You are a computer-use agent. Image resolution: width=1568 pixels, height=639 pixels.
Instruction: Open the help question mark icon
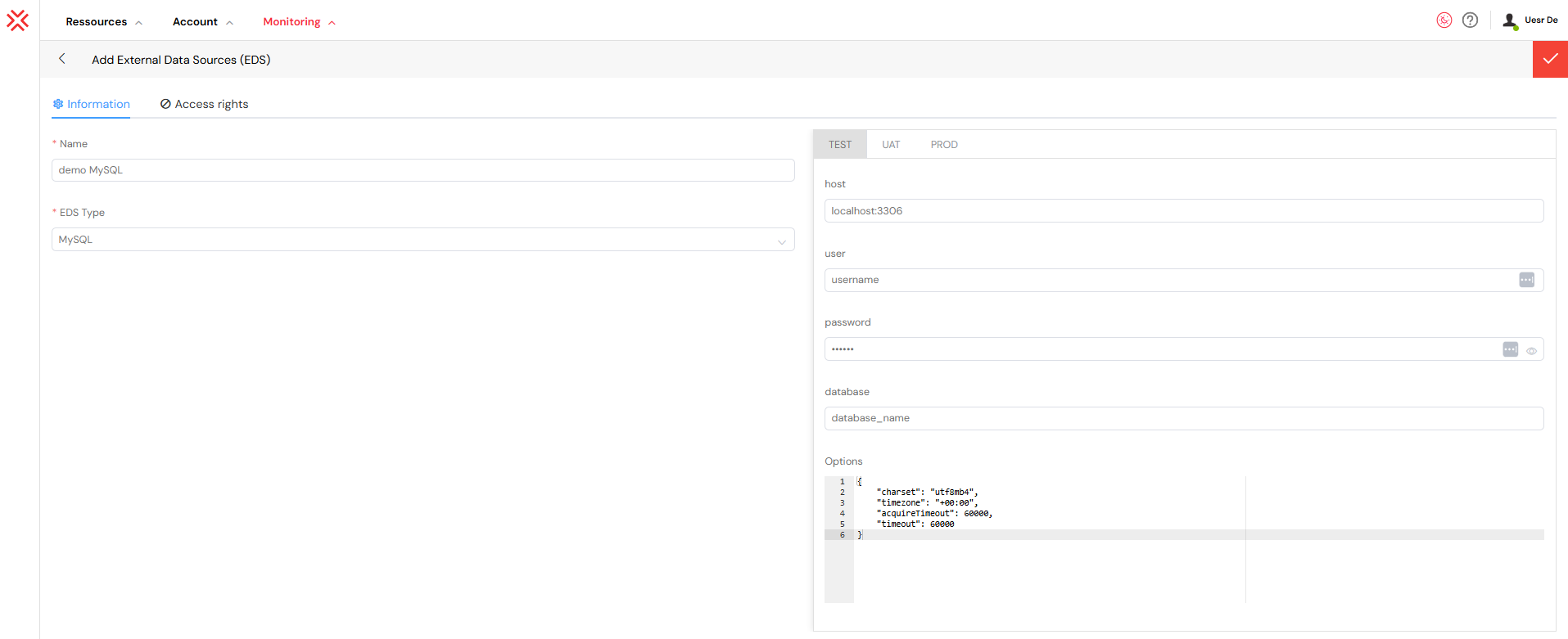coord(1471,20)
